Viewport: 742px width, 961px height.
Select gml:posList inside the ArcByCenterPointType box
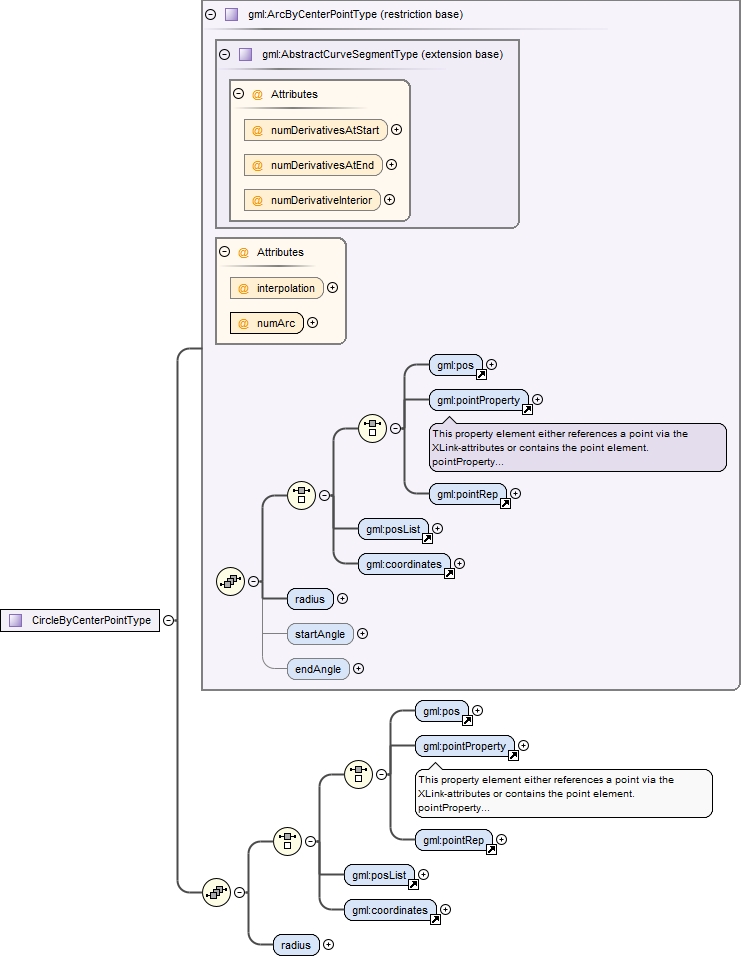(393, 529)
